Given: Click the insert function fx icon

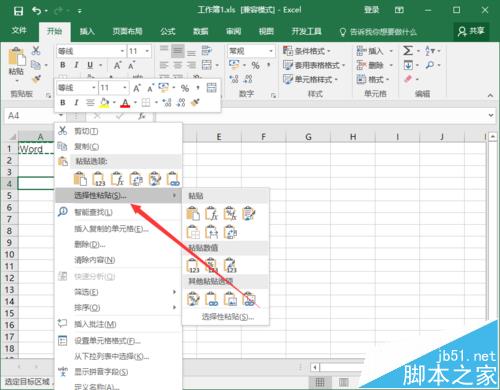Looking at the screenshot, I should pos(142,116).
